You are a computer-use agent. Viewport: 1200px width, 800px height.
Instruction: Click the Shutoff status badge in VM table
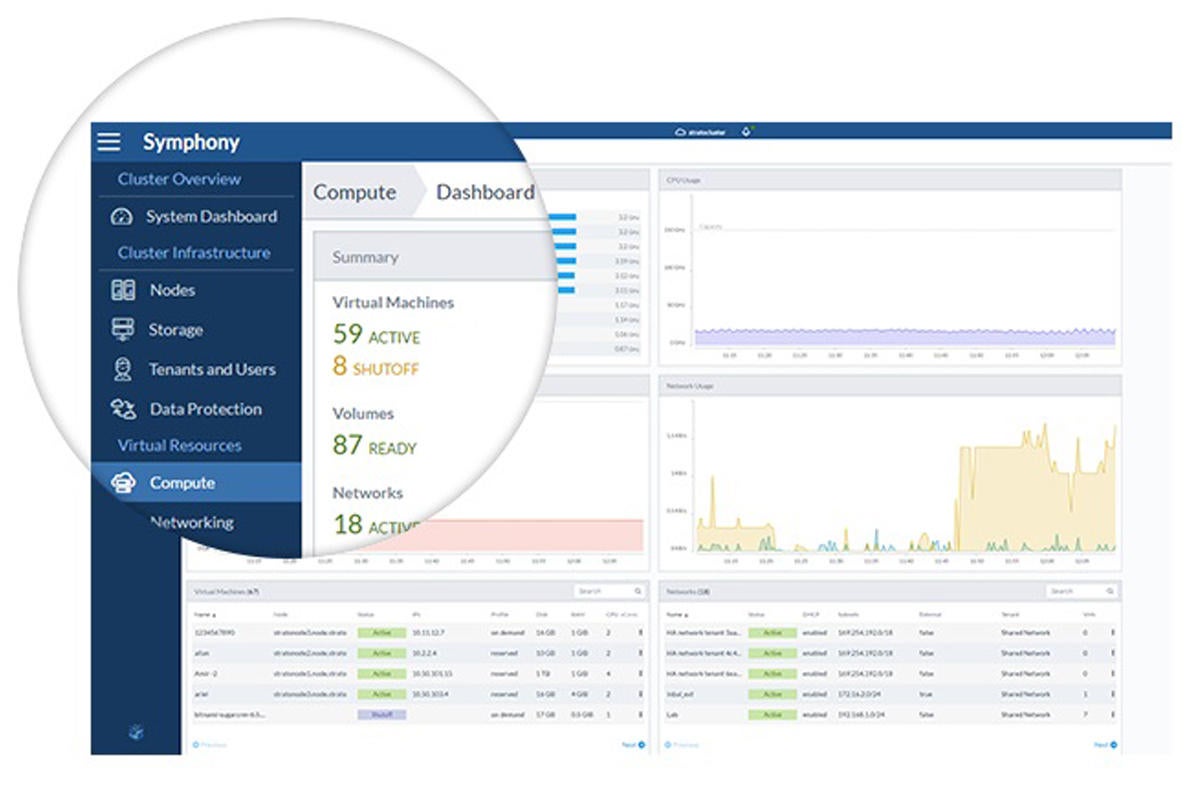point(381,715)
